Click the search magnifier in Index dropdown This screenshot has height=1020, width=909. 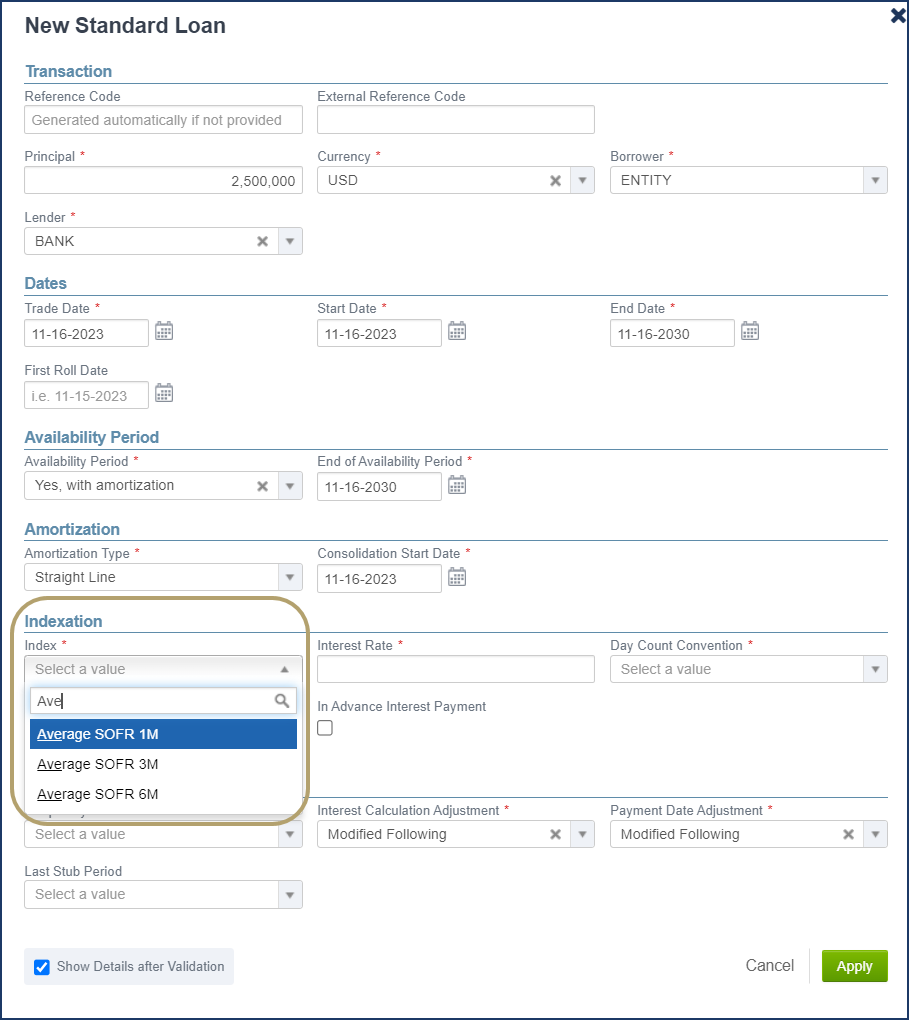click(282, 701)
